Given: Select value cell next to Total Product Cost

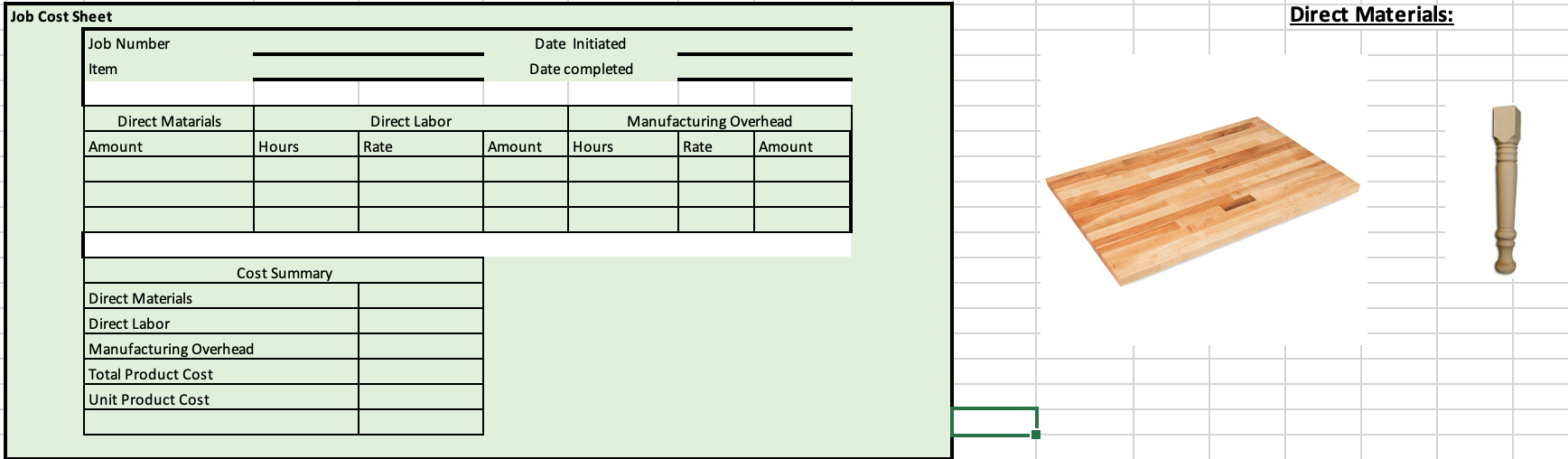Looking at the screenshot, I should coord(421,374).
